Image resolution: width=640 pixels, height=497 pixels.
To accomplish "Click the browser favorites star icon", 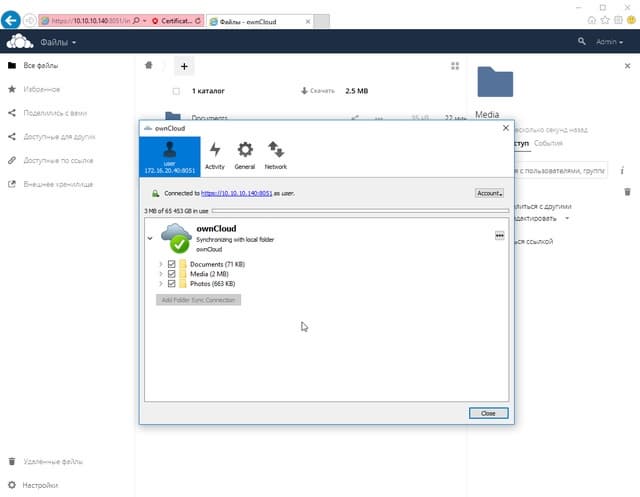I will point(605,20).
